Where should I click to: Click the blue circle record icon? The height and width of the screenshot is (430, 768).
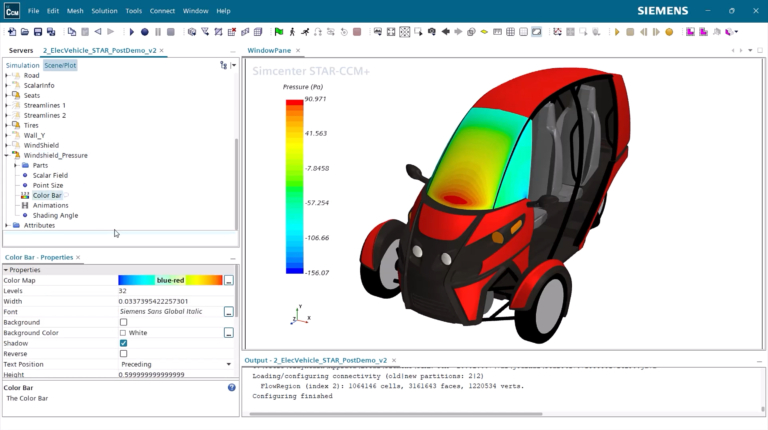(144, 32)
